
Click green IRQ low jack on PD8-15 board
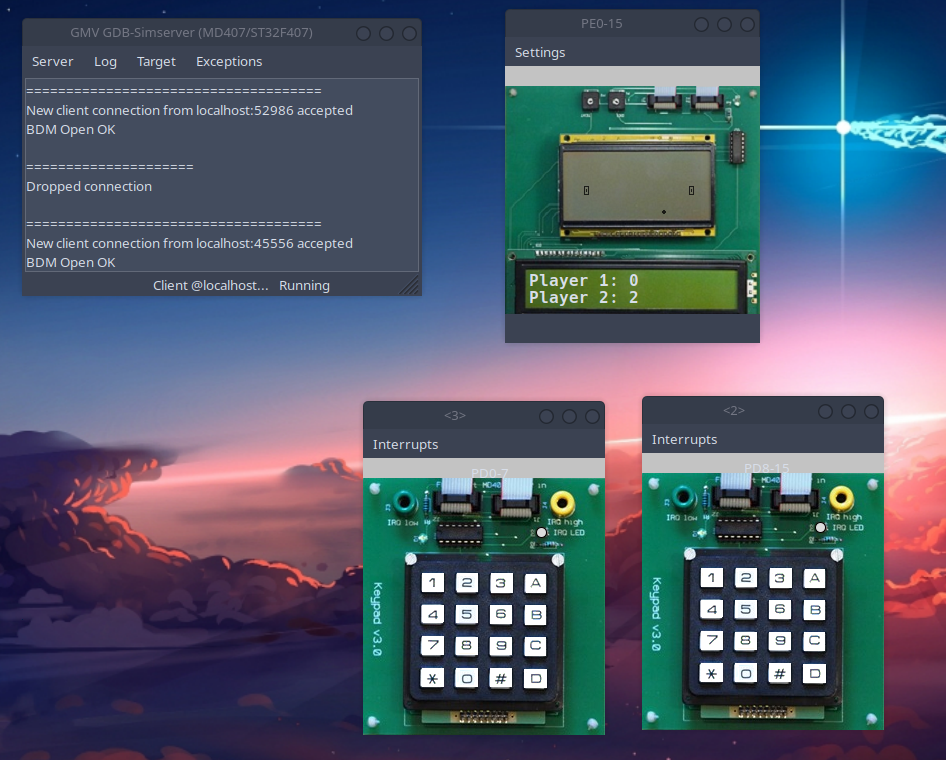pyautogui.click(x=683, y=497)
